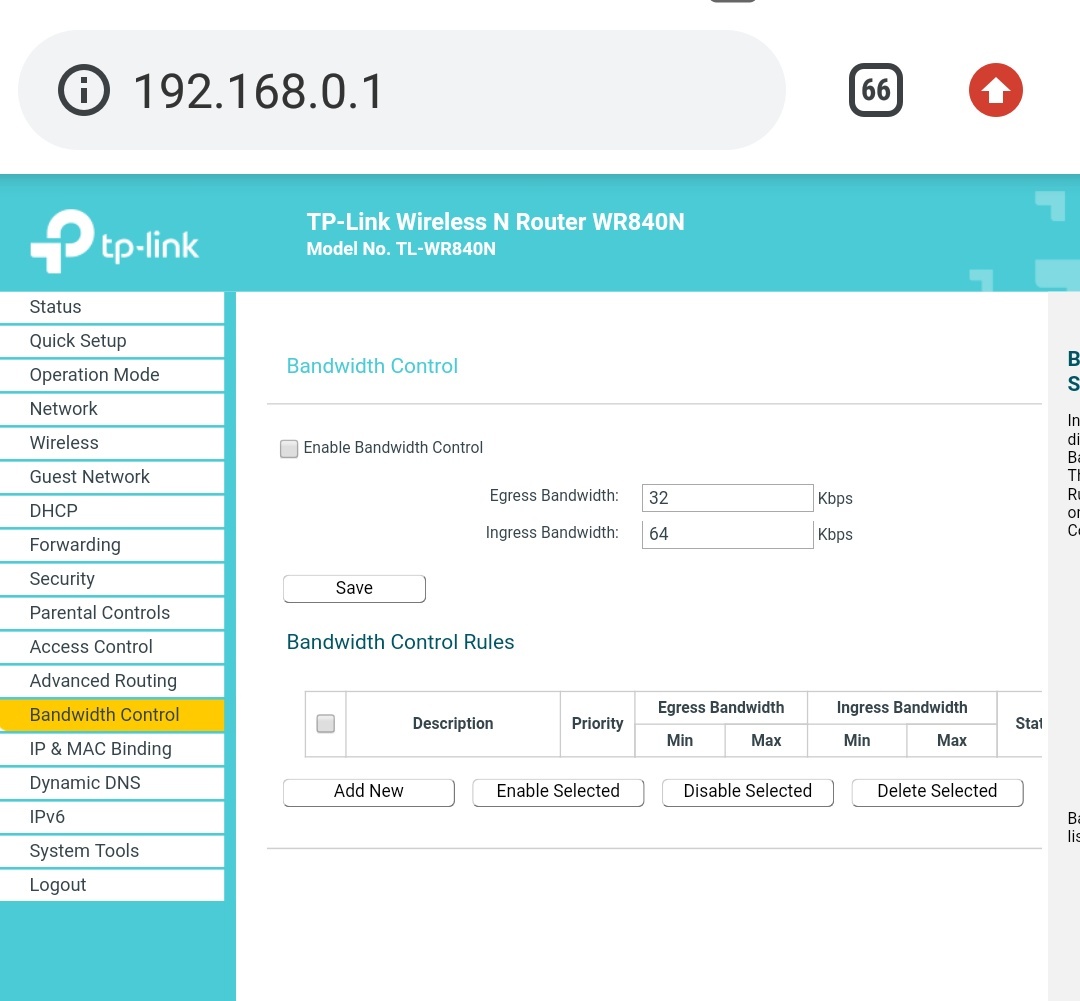The image size is (1080, 1001).
Task: Click the tp-link logo in the header
Action: coord(113,240)
